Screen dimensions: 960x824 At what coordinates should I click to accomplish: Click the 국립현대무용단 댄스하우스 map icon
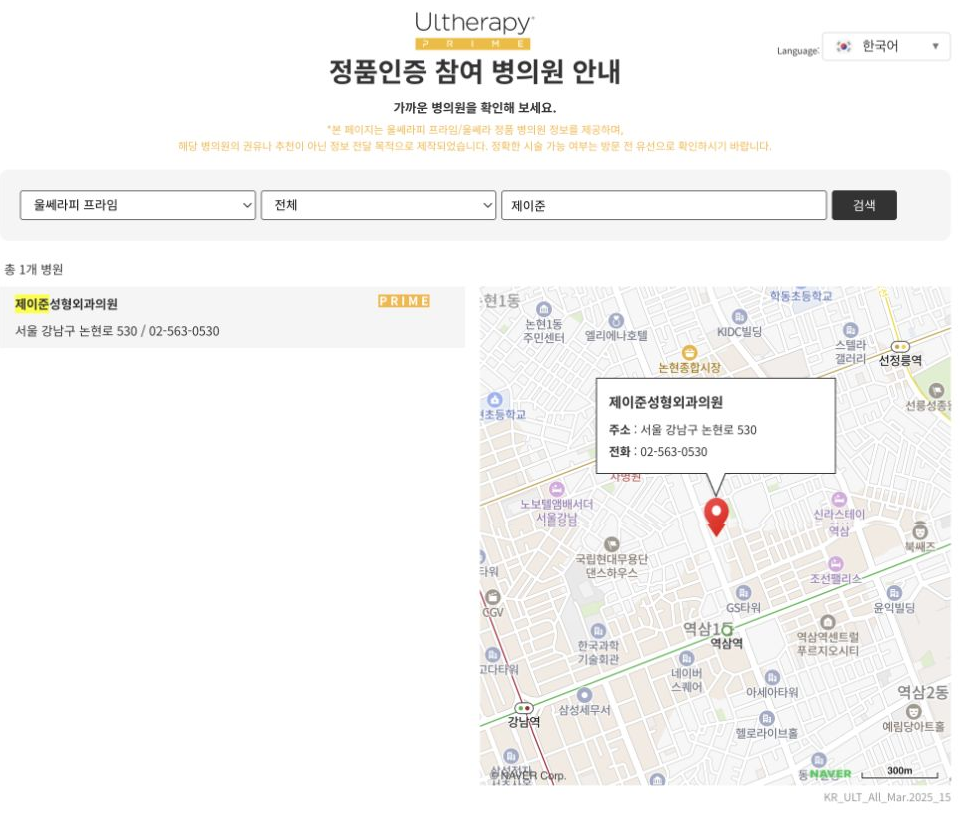(x=612, y=544)
